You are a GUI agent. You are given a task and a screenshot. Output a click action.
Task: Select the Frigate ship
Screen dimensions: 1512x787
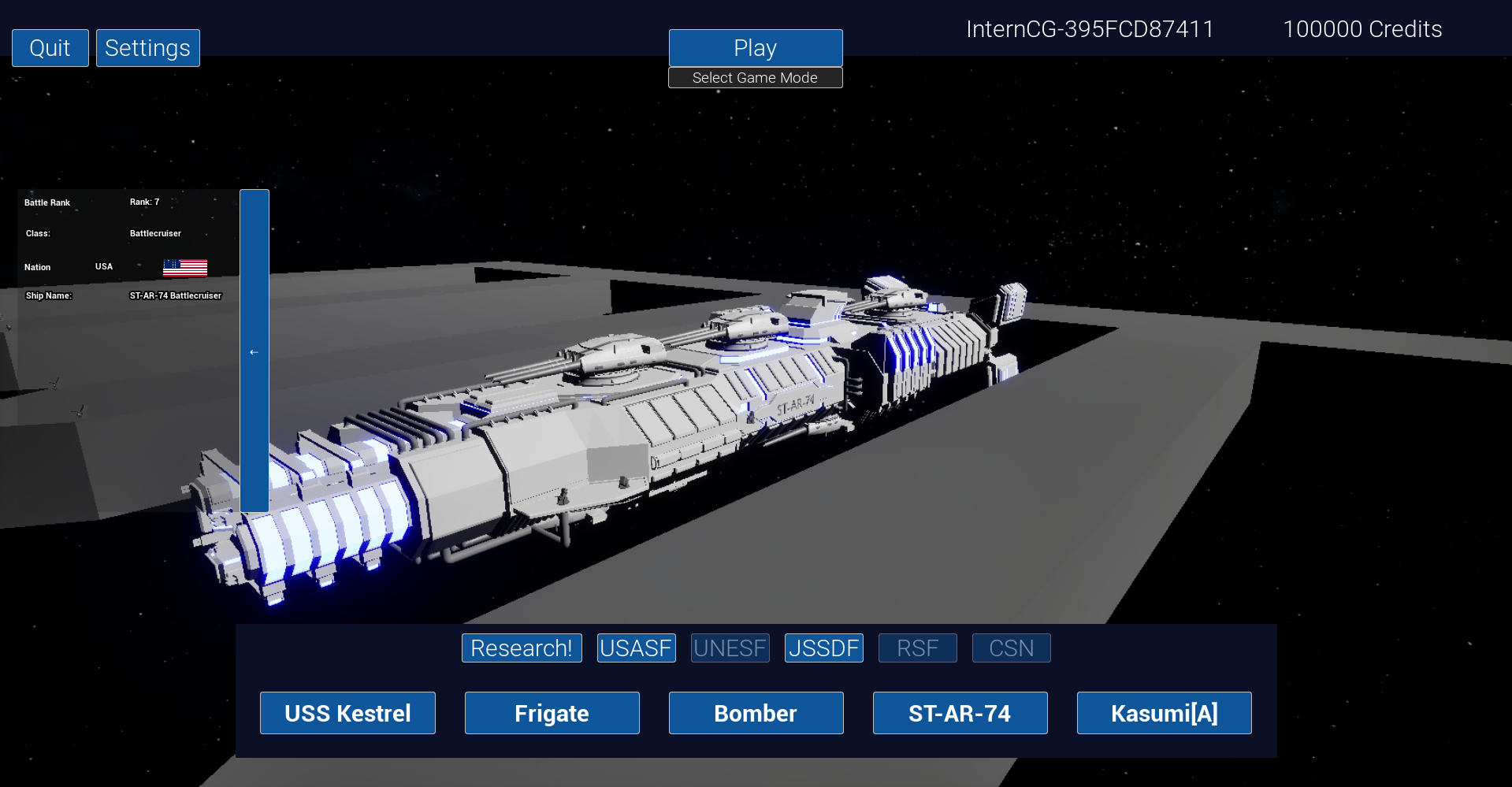point(552,713)
